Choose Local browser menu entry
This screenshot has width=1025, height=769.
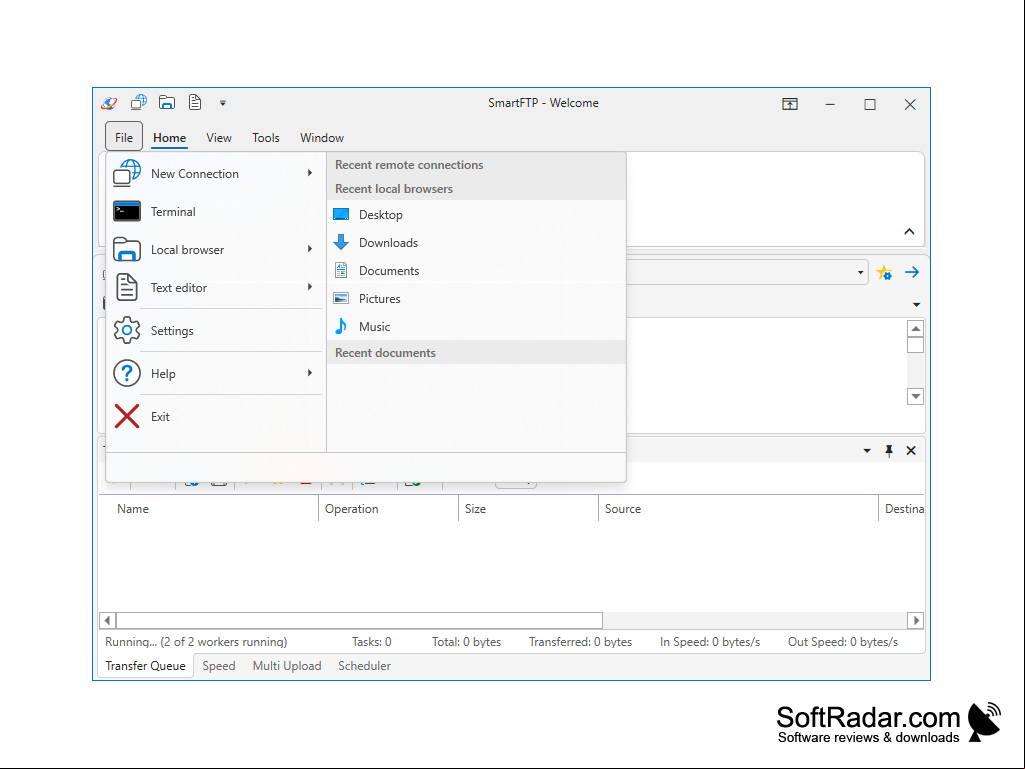[214, 249]
